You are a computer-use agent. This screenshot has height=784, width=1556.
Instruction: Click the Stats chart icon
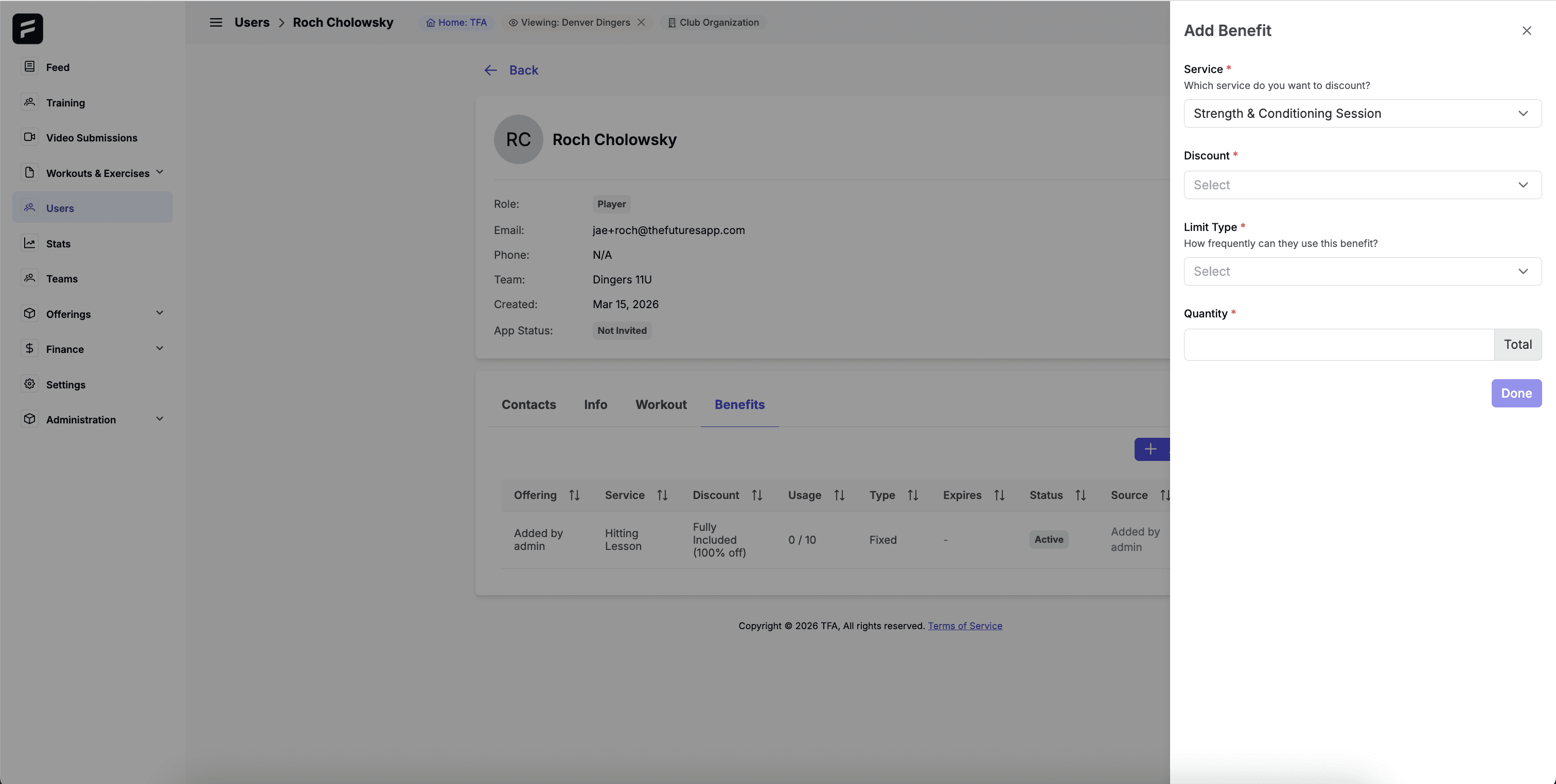click(30, 243)
